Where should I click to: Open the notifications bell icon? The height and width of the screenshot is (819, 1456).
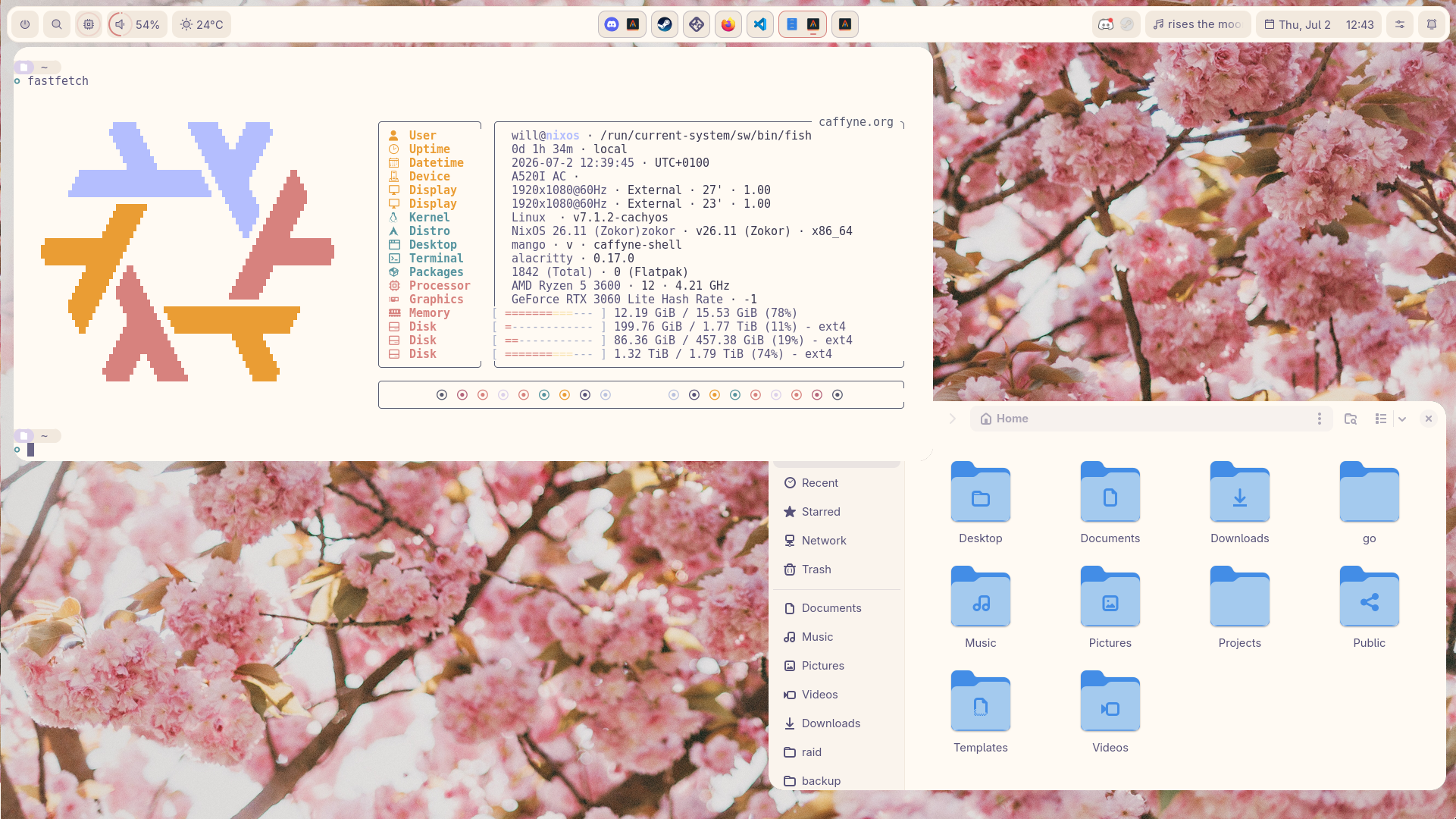[x=1432, y=24]
